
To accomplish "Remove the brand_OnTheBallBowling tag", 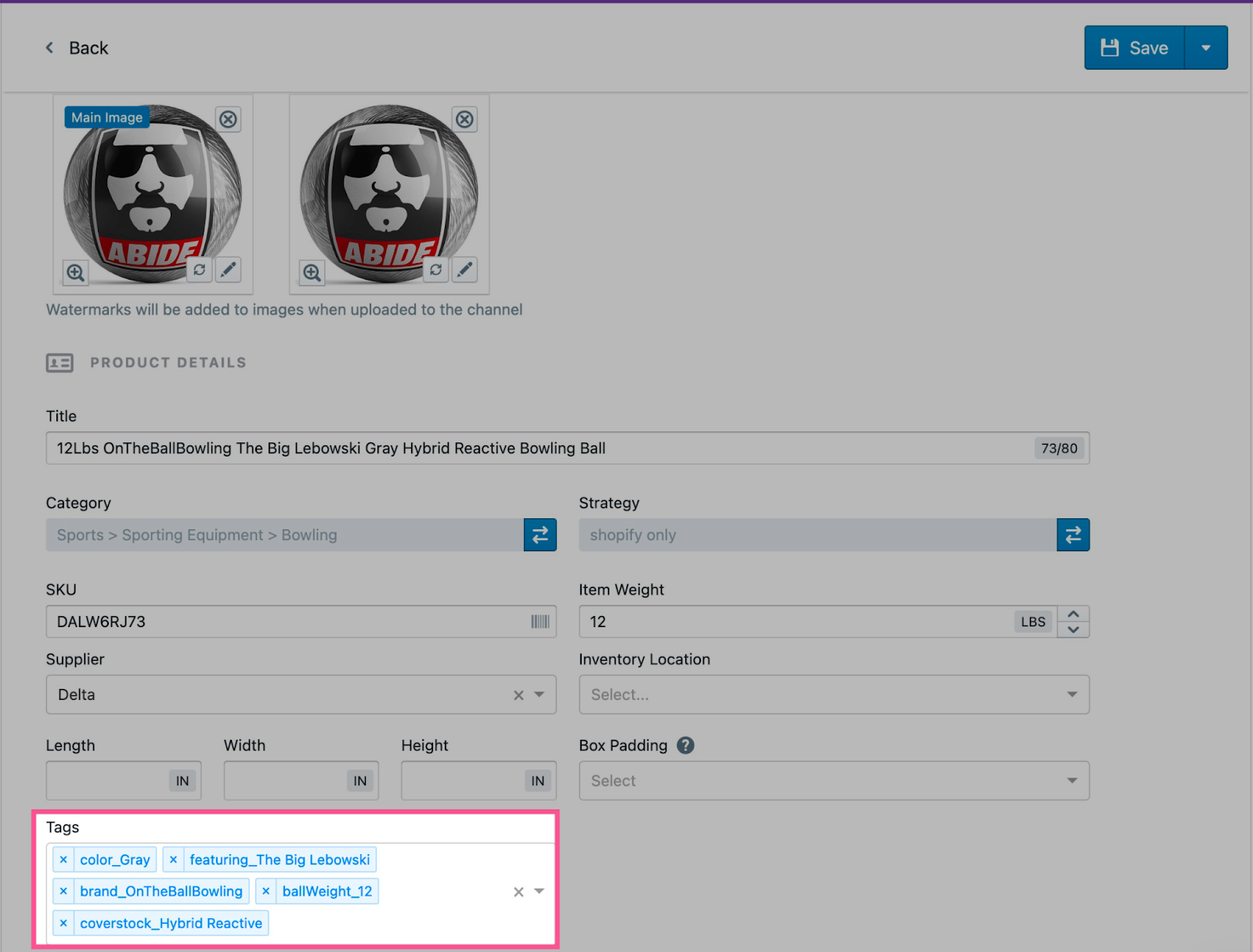I will [63, 891].
